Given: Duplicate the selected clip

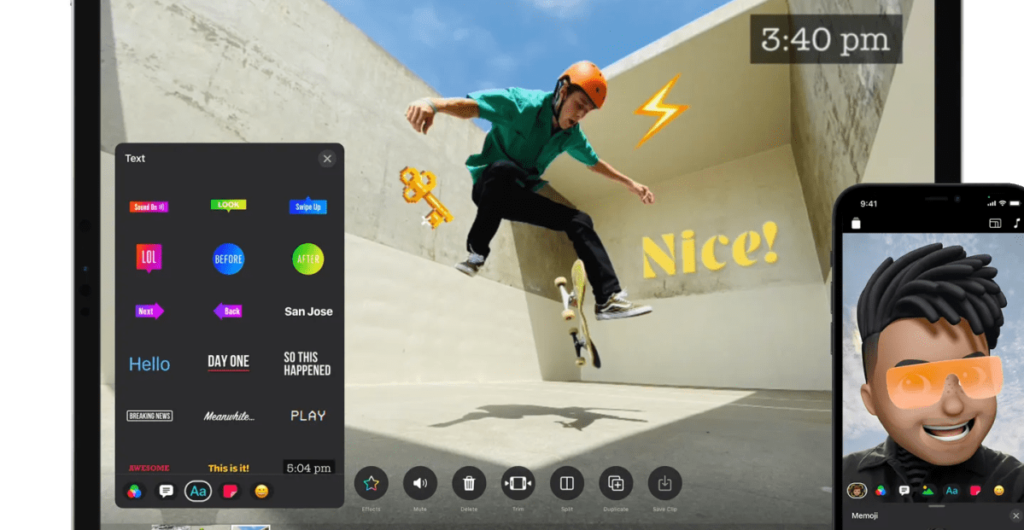Looking at the screenshot, I should 616,484.
